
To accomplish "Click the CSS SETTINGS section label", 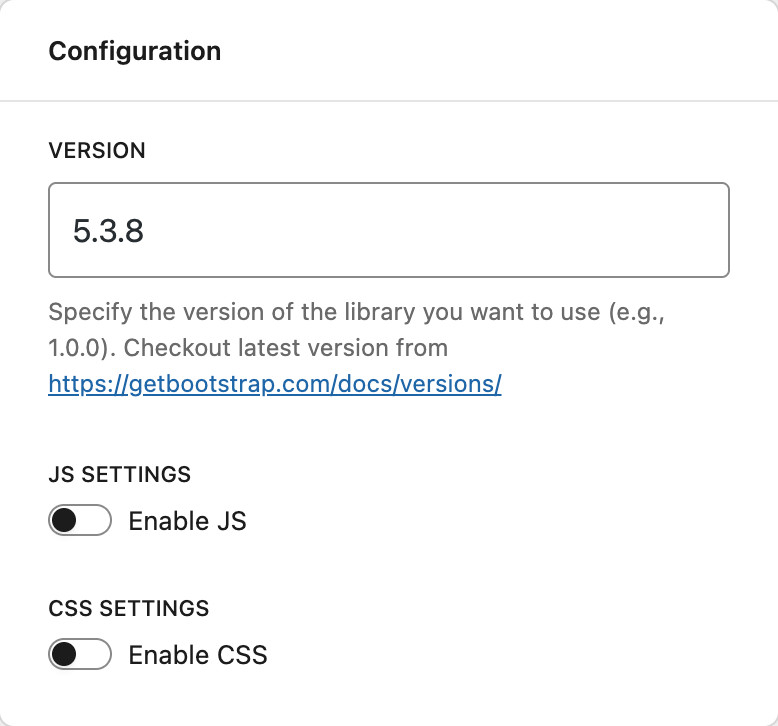I will point(128,608).
